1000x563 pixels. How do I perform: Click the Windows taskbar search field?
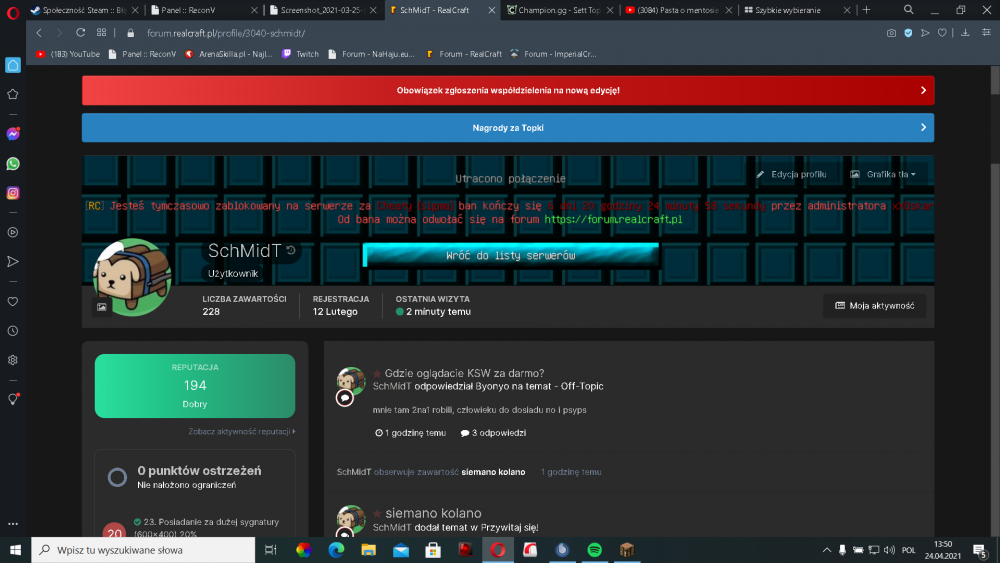click(140, 550)
